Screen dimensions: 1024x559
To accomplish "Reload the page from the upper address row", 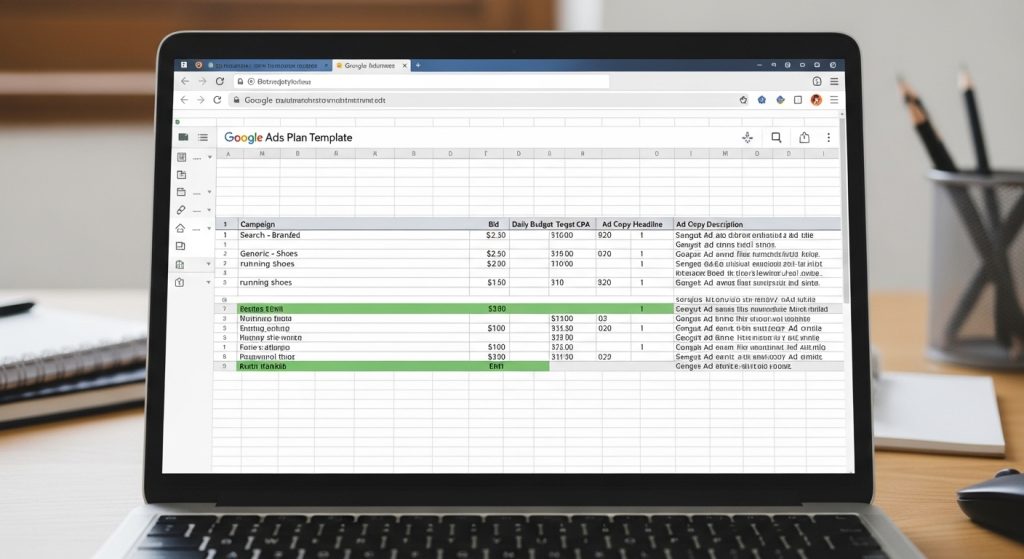I will (220, 81).
